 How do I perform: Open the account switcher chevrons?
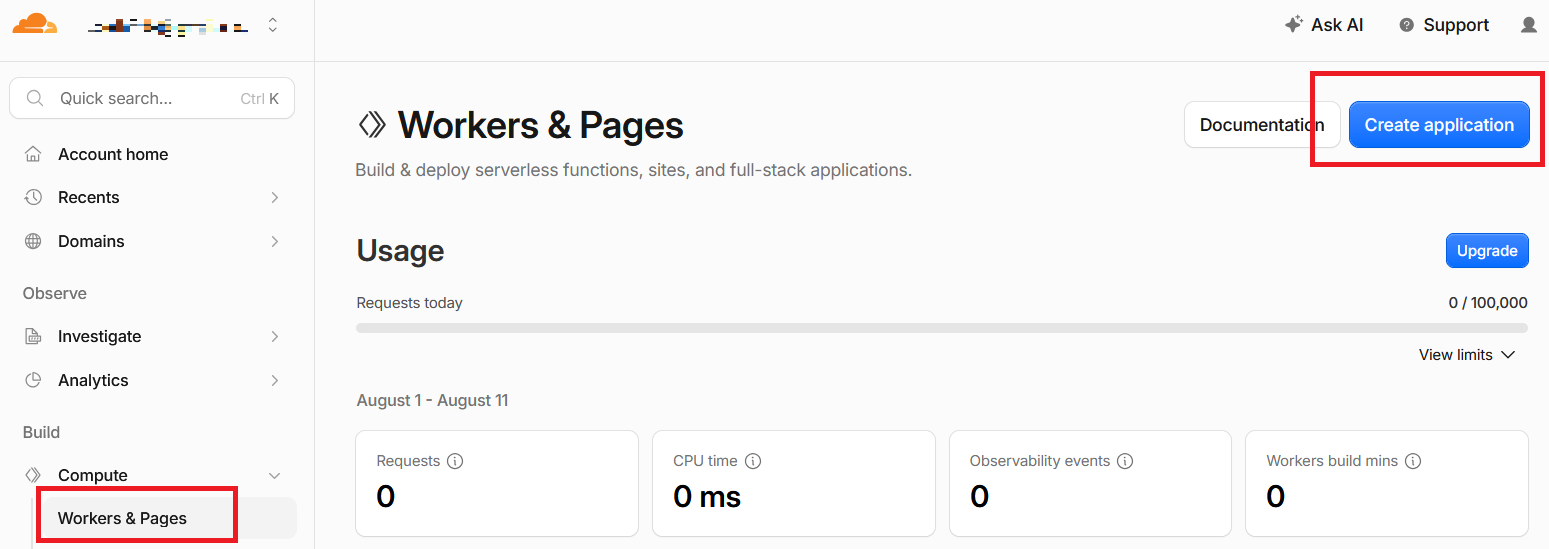[272, 25]
